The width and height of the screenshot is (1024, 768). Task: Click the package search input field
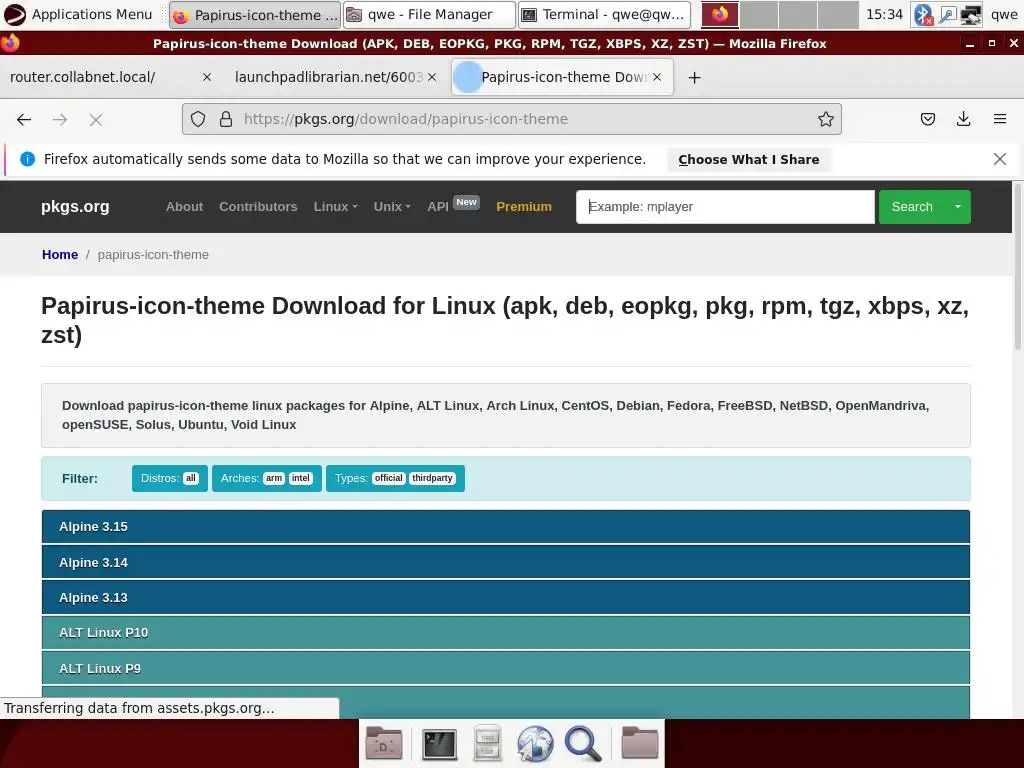pos(725,207)
